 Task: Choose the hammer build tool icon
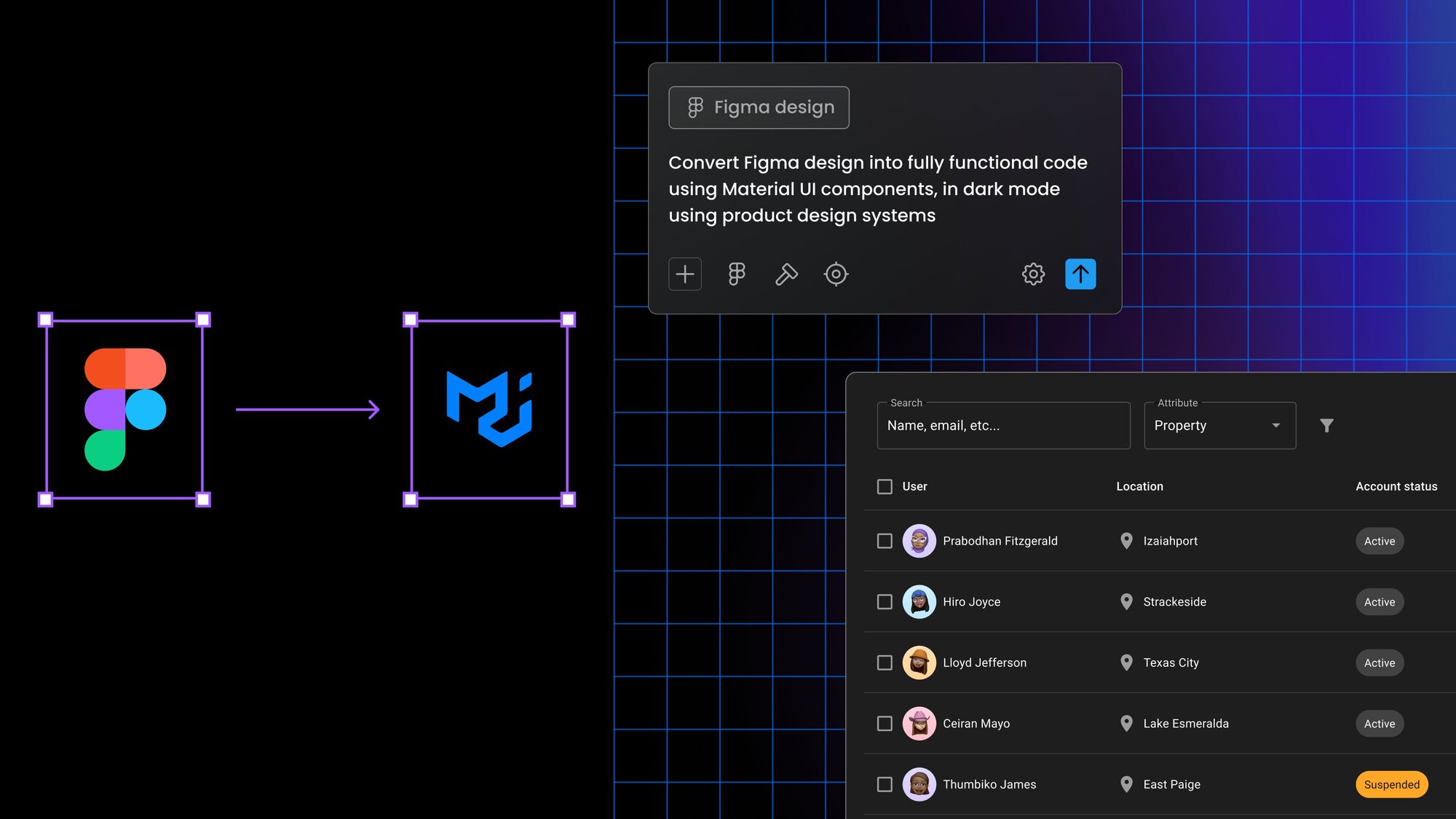(786, 274)
